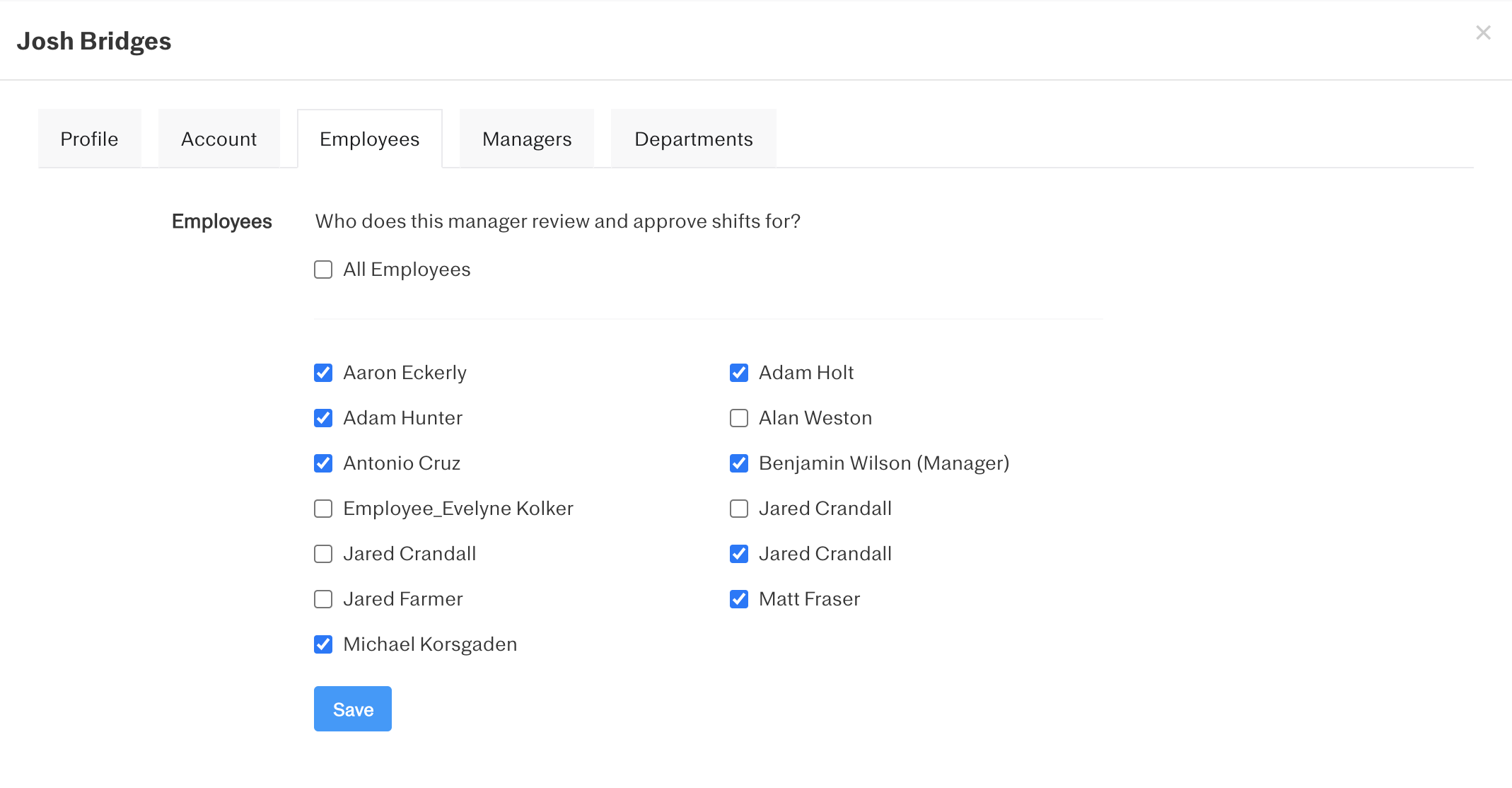This screenshot has width=1512, height=788.
Task: Deselect Benjamin Wilson (Manager)
Action: 739,463
